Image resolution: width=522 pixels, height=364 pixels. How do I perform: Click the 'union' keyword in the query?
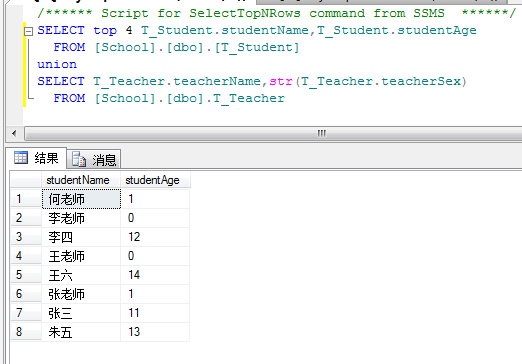click(x=57, y=64)
